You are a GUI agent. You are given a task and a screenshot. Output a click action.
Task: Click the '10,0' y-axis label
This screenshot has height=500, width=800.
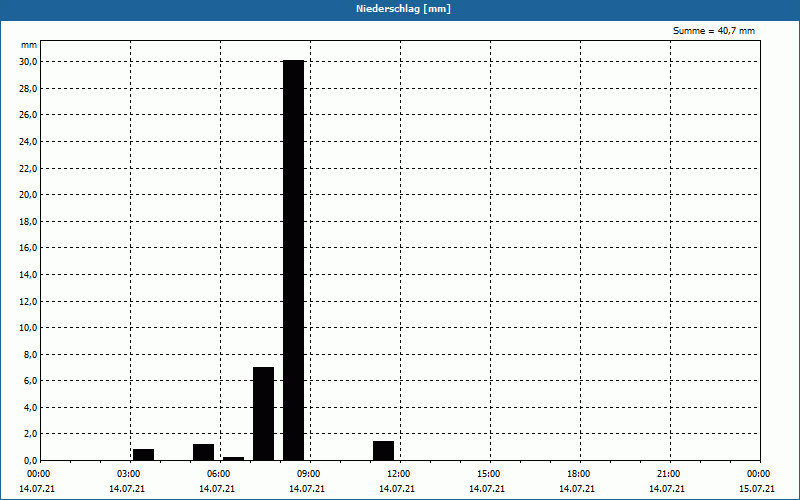(28, 328)
